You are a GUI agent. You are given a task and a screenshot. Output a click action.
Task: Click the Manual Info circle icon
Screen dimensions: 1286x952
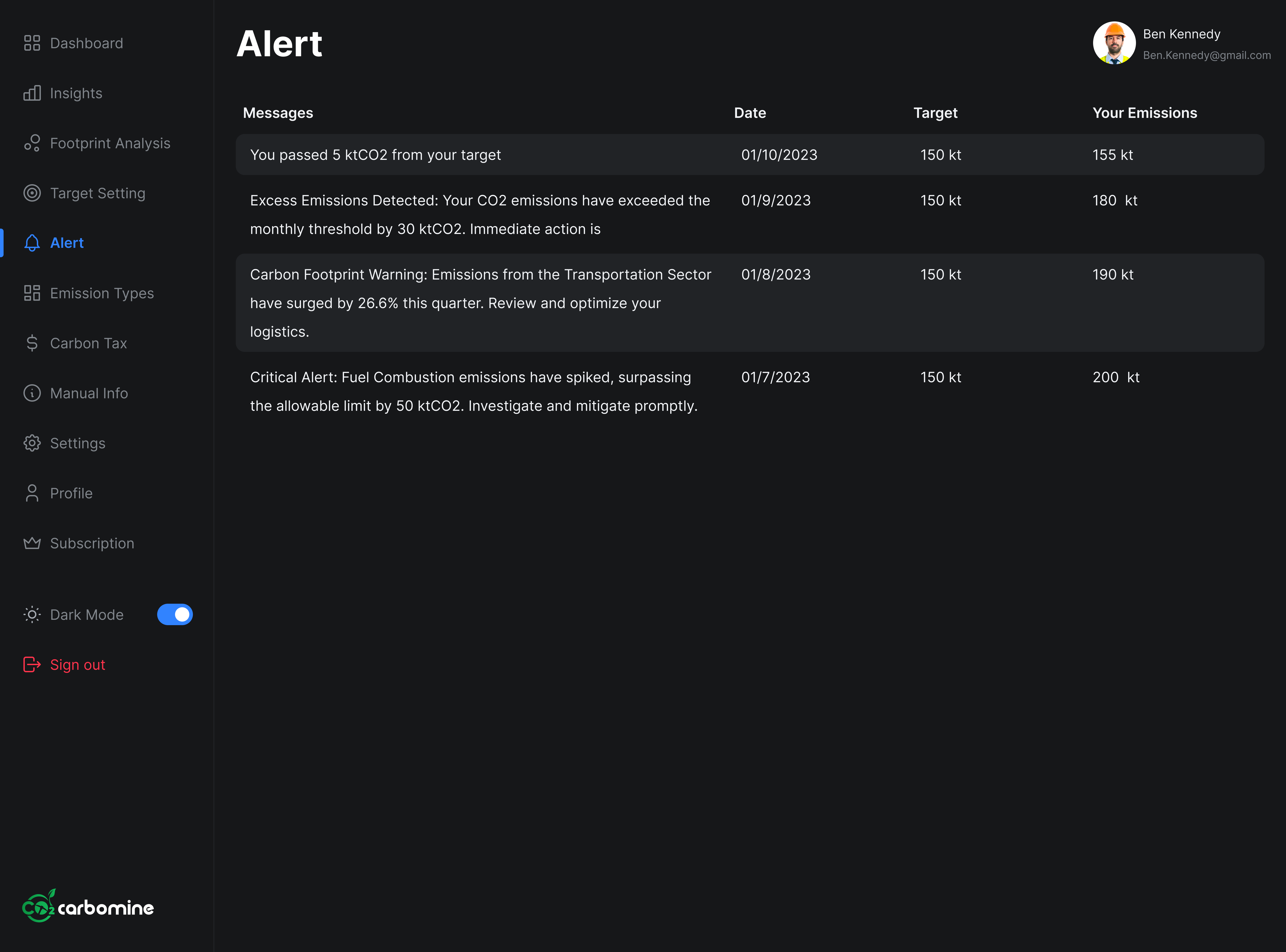32,393
